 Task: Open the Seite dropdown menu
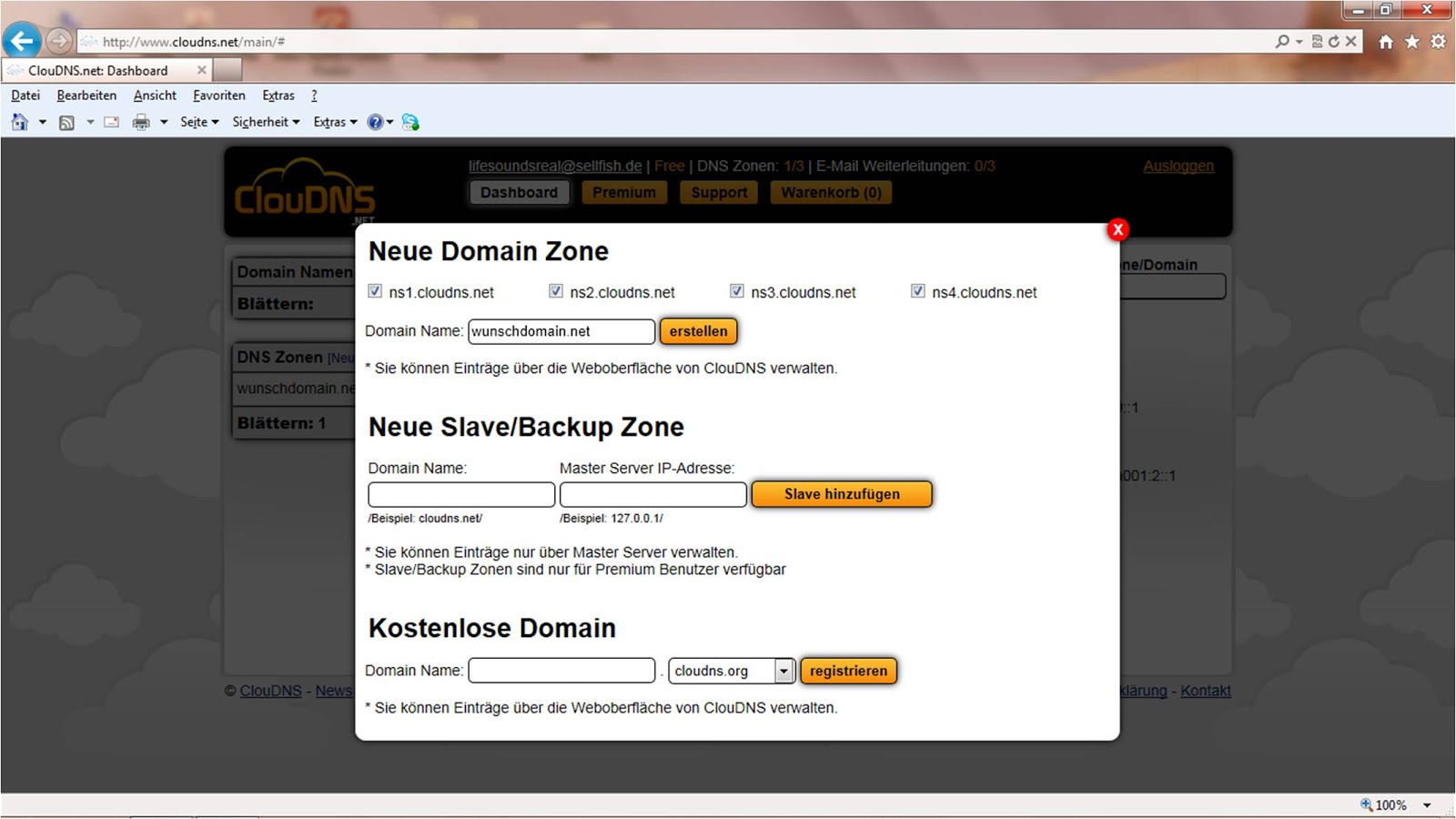coord(199,122)
